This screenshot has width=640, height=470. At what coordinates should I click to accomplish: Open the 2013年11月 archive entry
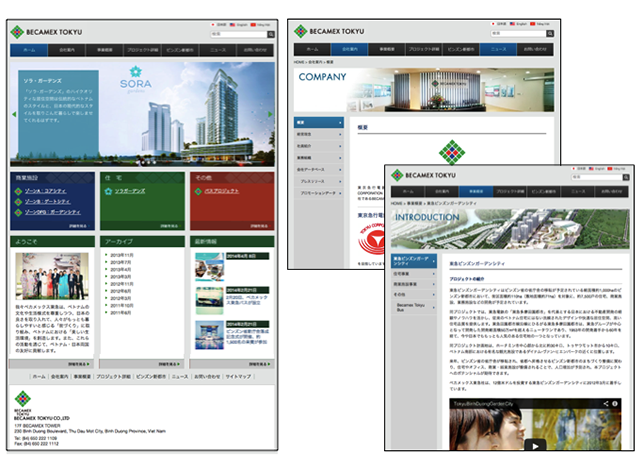click(x=122, y=255)
